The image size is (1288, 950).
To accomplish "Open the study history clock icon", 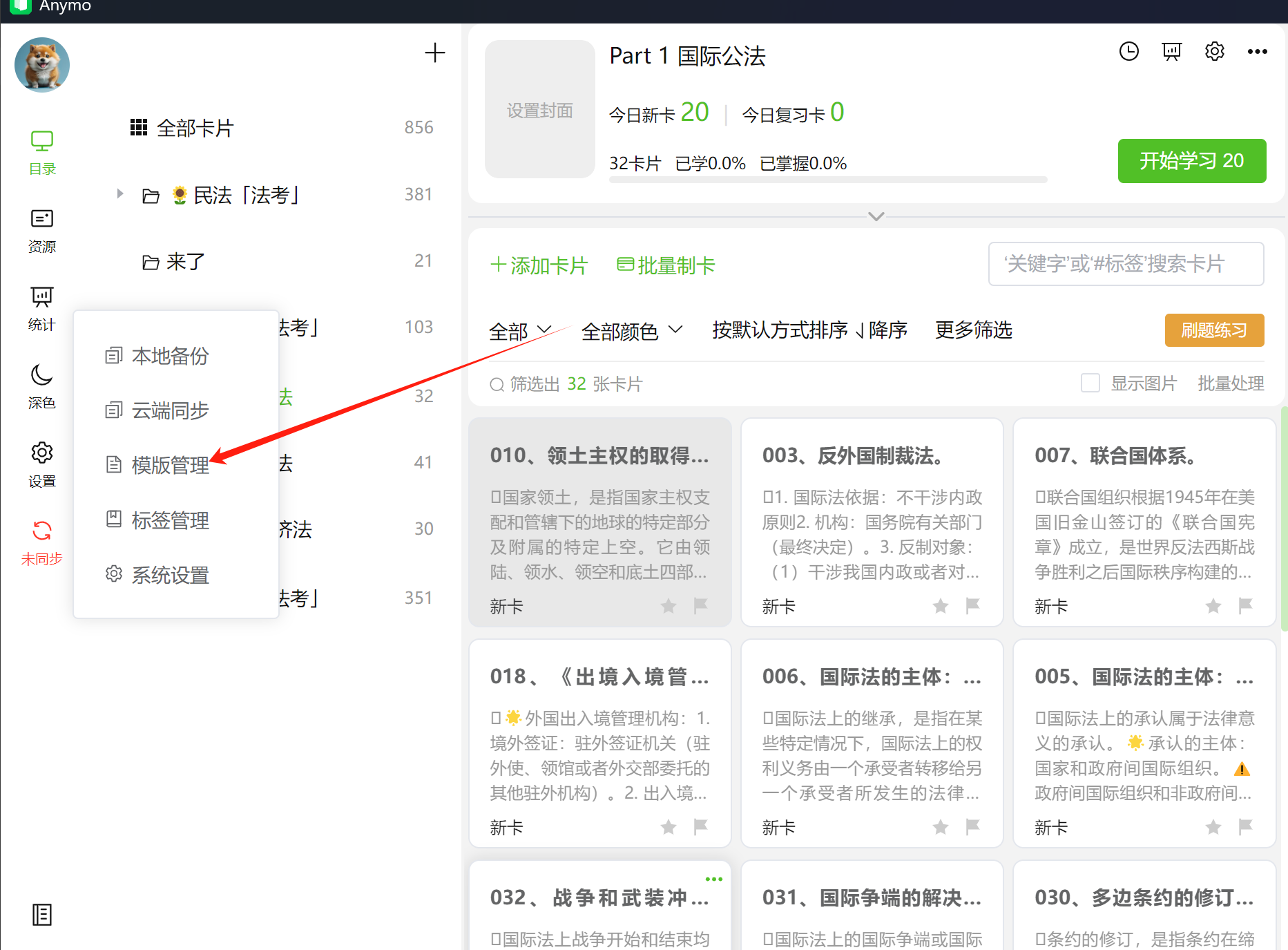I will click(x=1129, y=51).
